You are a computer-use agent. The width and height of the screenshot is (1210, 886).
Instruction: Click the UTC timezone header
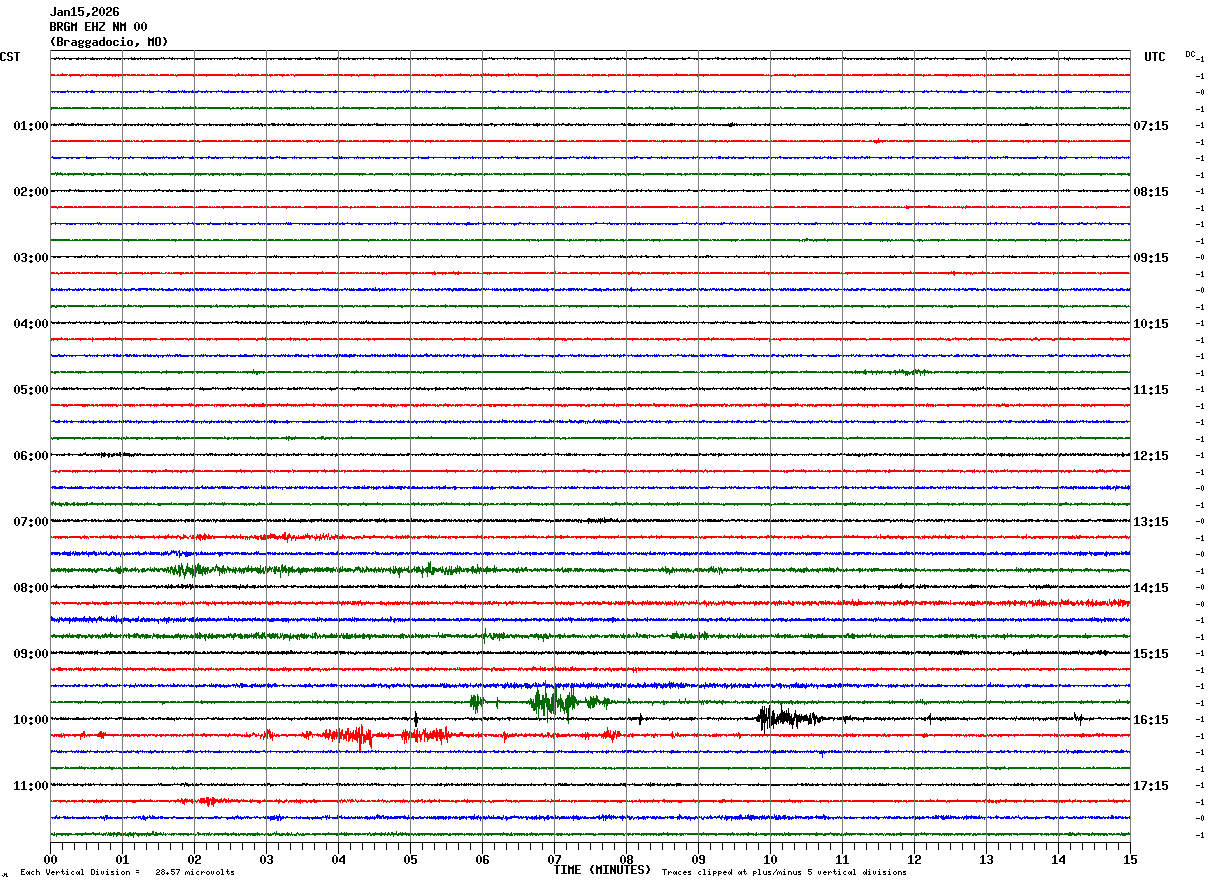(x=1155, y=57)
